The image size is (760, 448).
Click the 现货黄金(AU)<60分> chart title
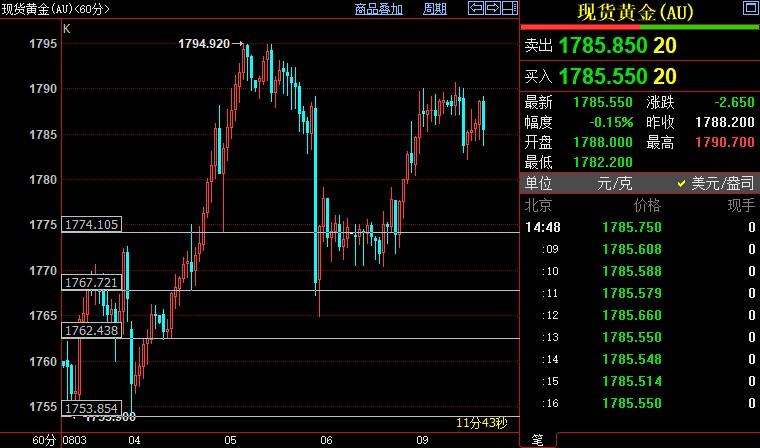click(x=56, y=9)
